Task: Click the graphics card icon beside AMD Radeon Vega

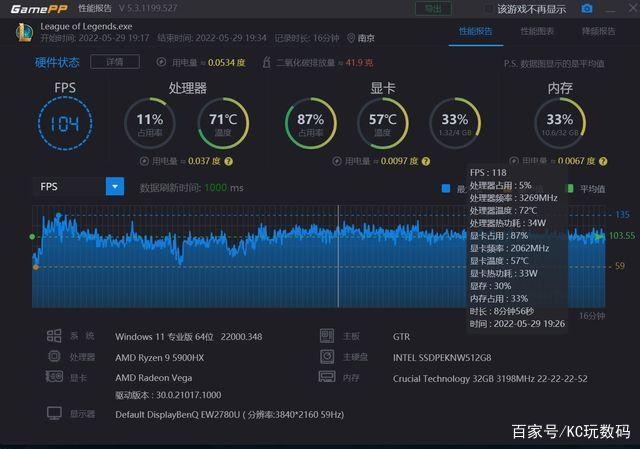Action: (54, 376)
